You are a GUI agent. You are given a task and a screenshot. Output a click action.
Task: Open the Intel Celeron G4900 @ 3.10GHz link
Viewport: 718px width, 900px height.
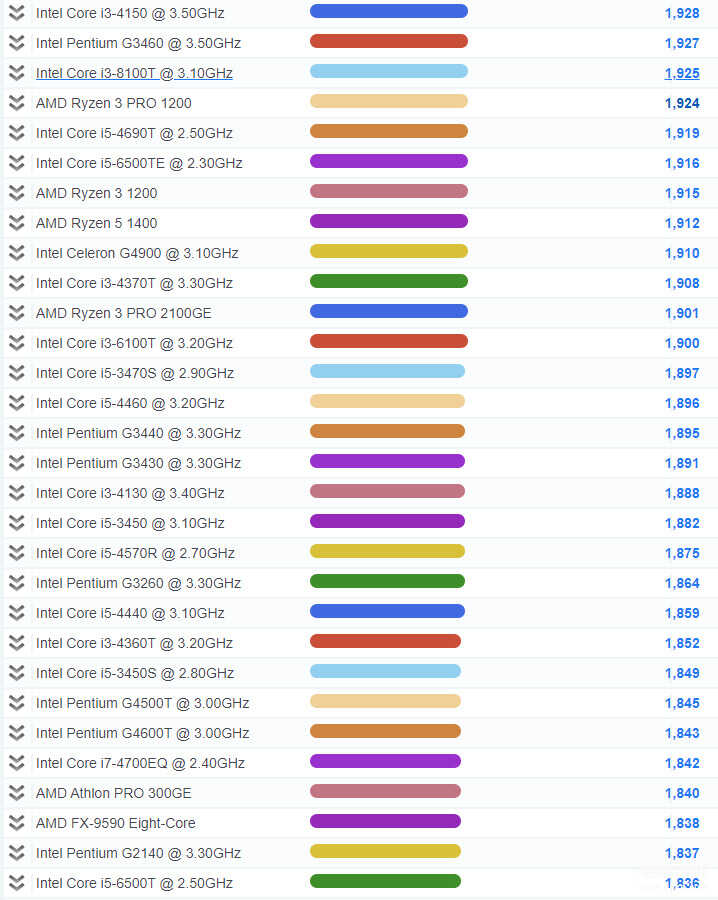137,253
